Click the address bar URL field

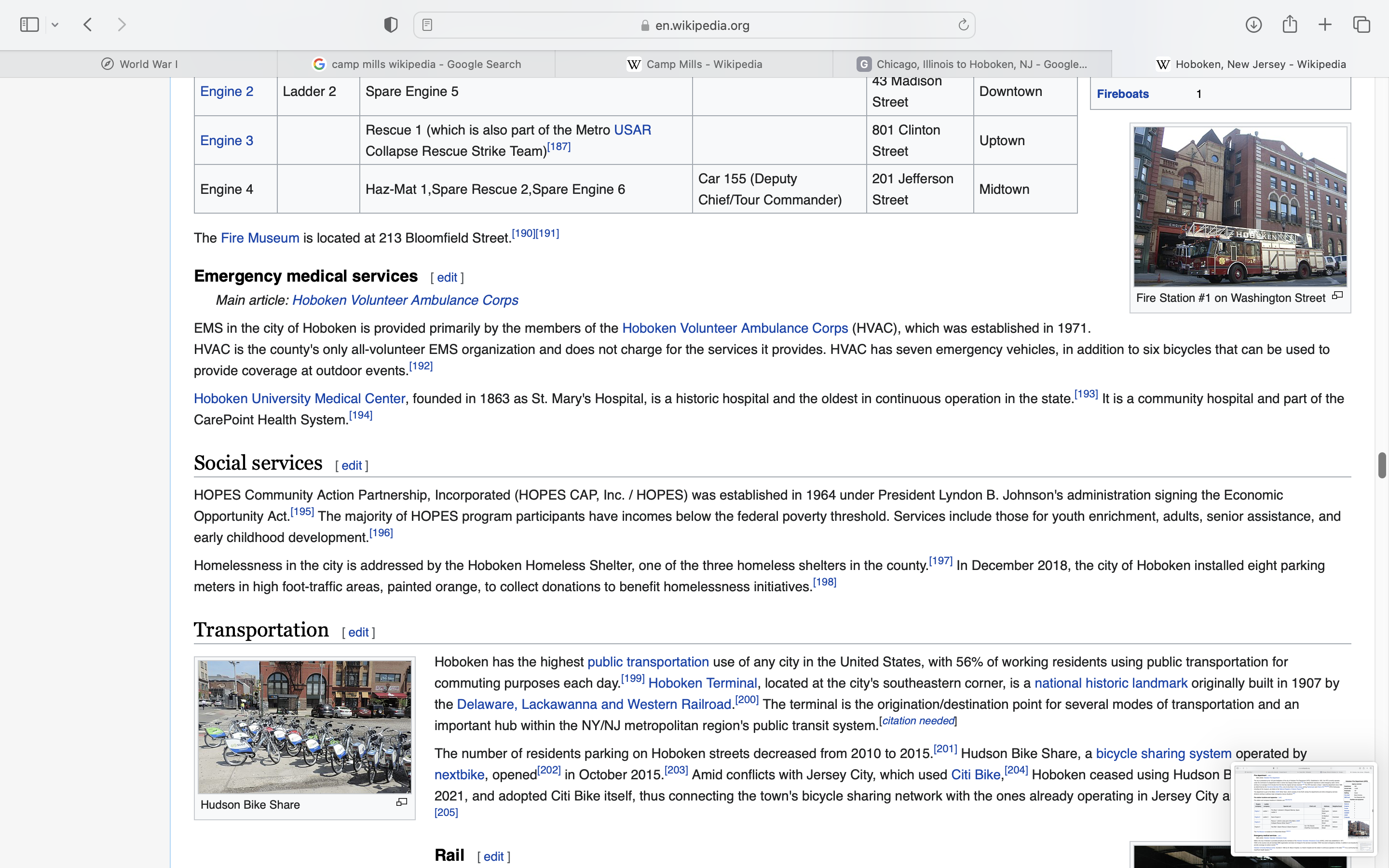701,25
